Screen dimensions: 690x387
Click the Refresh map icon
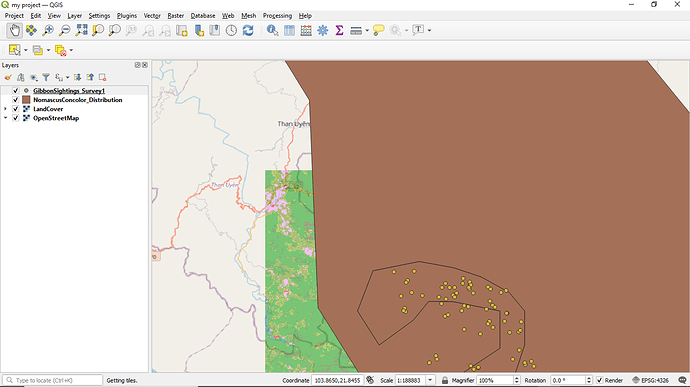[x=248, y=30]
